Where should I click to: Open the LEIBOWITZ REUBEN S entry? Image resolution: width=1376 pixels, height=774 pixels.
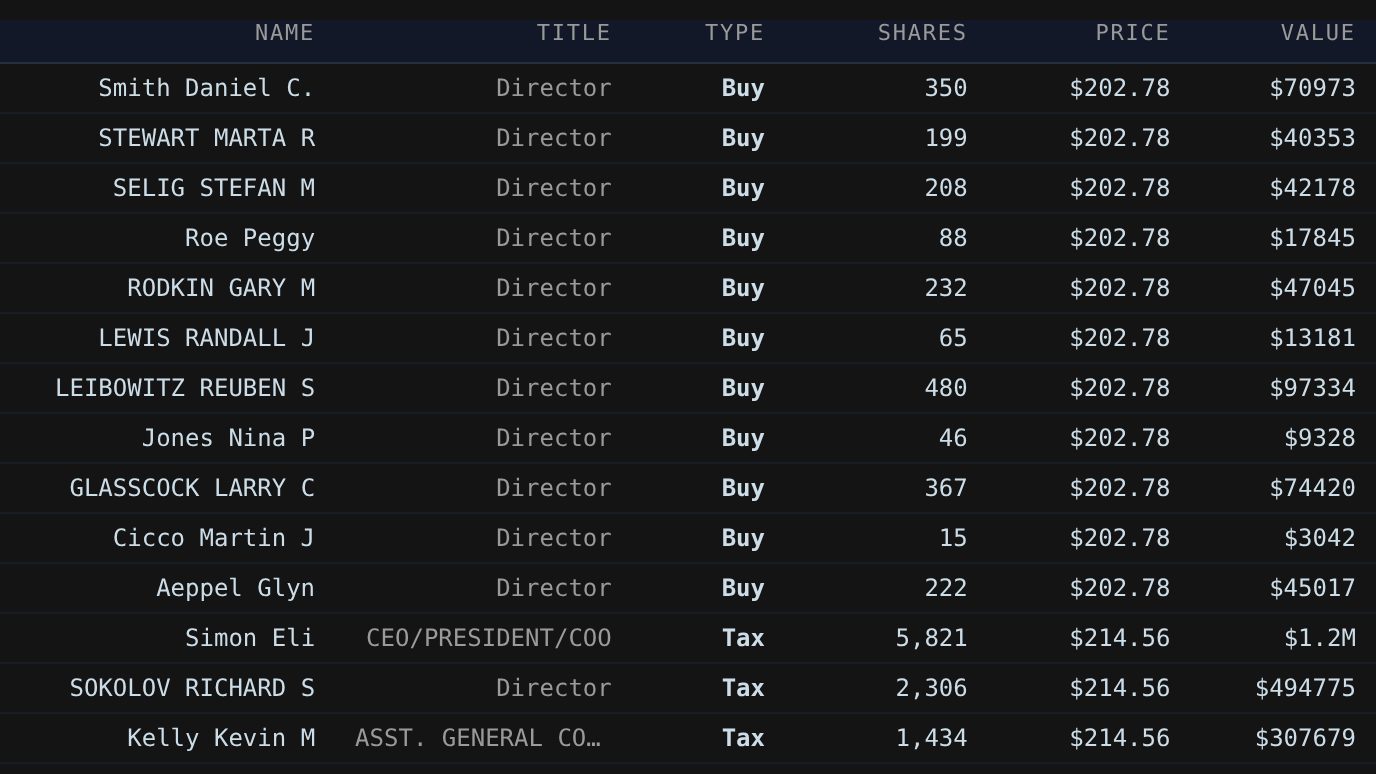tap(185, 388)
